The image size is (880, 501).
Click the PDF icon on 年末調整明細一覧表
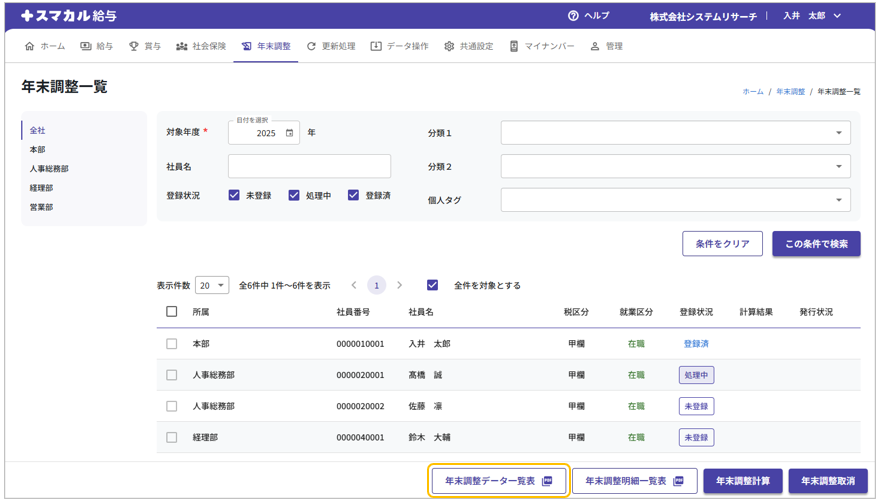(x=679, y=481)
